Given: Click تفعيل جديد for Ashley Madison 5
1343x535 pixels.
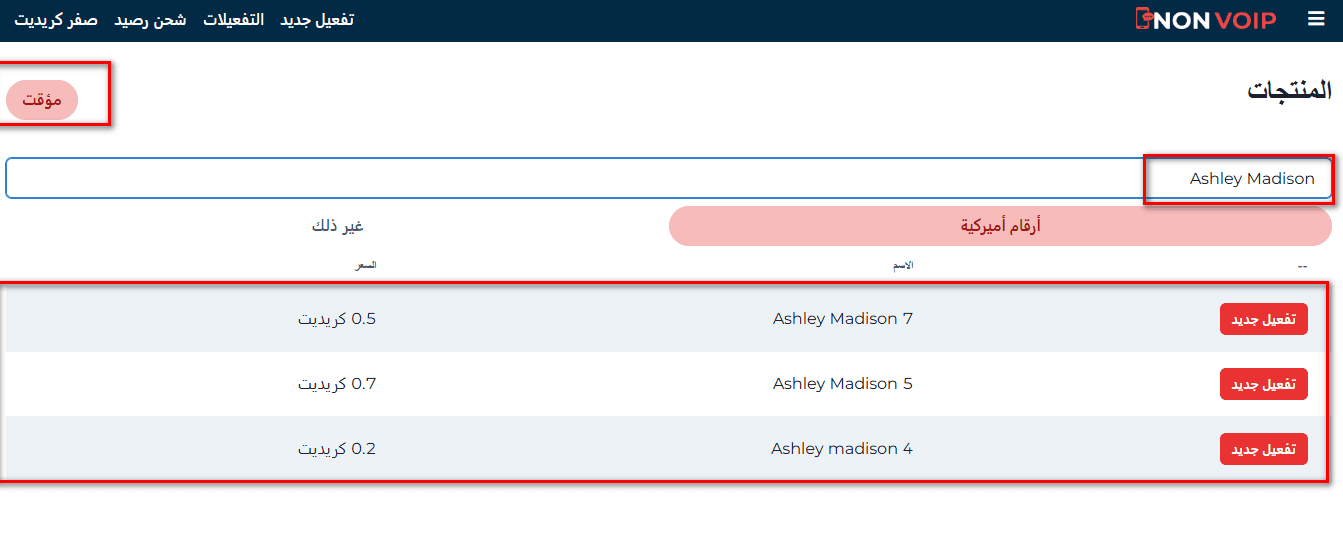Looking at the screenshot, I should click(x=1263, y=384).
